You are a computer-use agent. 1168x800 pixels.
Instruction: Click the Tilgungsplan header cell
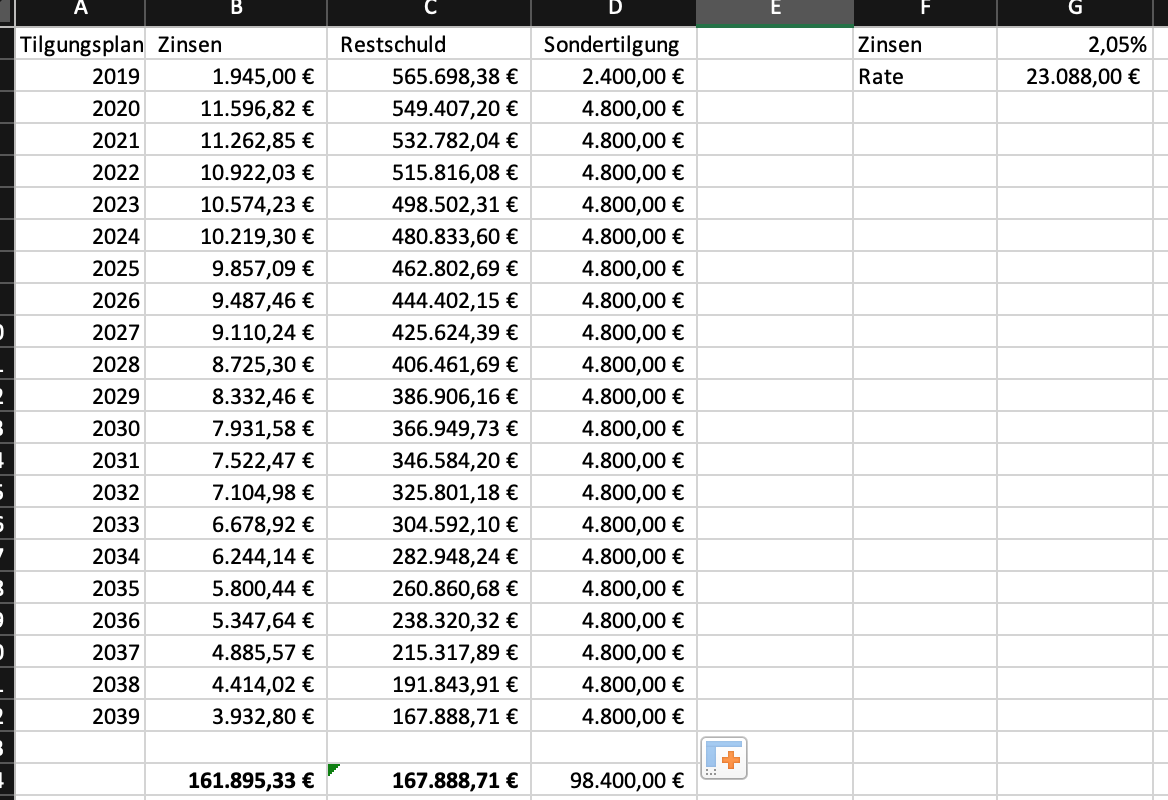click(80, 44)
